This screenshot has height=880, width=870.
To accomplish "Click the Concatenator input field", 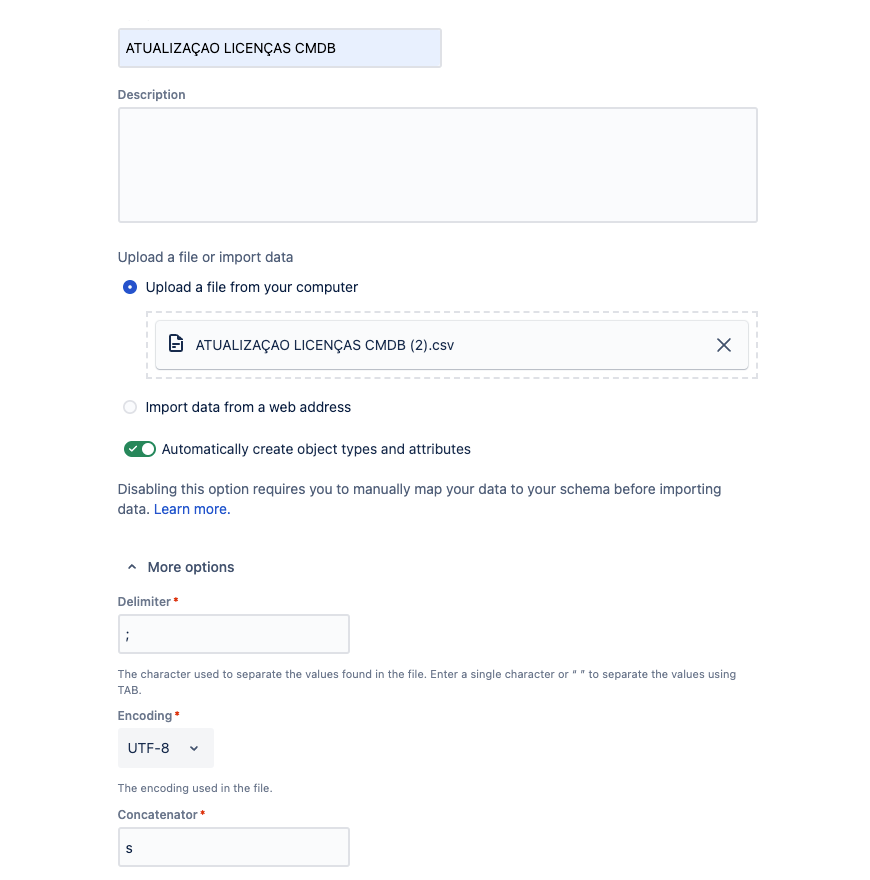I will coord(233,847).
